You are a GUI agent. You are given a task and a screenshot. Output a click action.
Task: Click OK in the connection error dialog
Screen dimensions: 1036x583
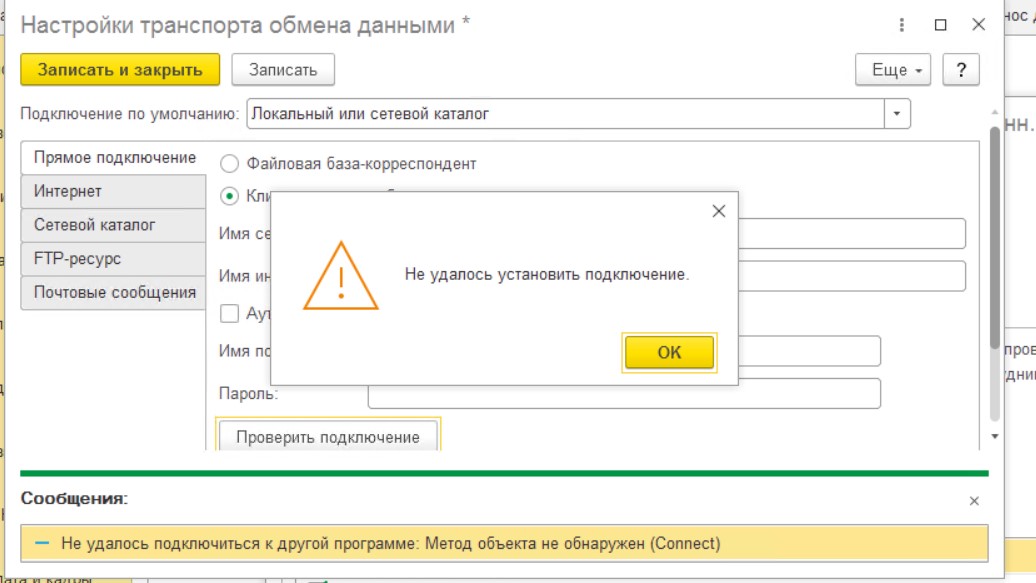(669, 352)
